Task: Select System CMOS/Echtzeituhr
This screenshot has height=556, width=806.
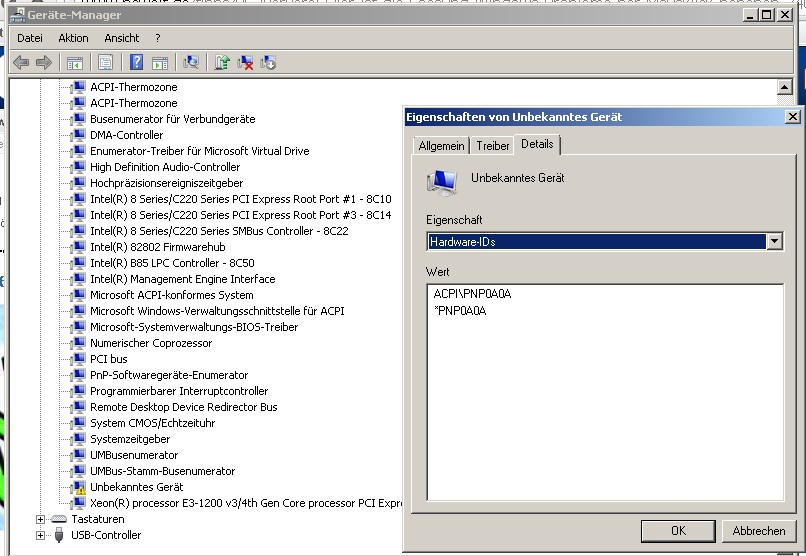Action: click(153, 423)
